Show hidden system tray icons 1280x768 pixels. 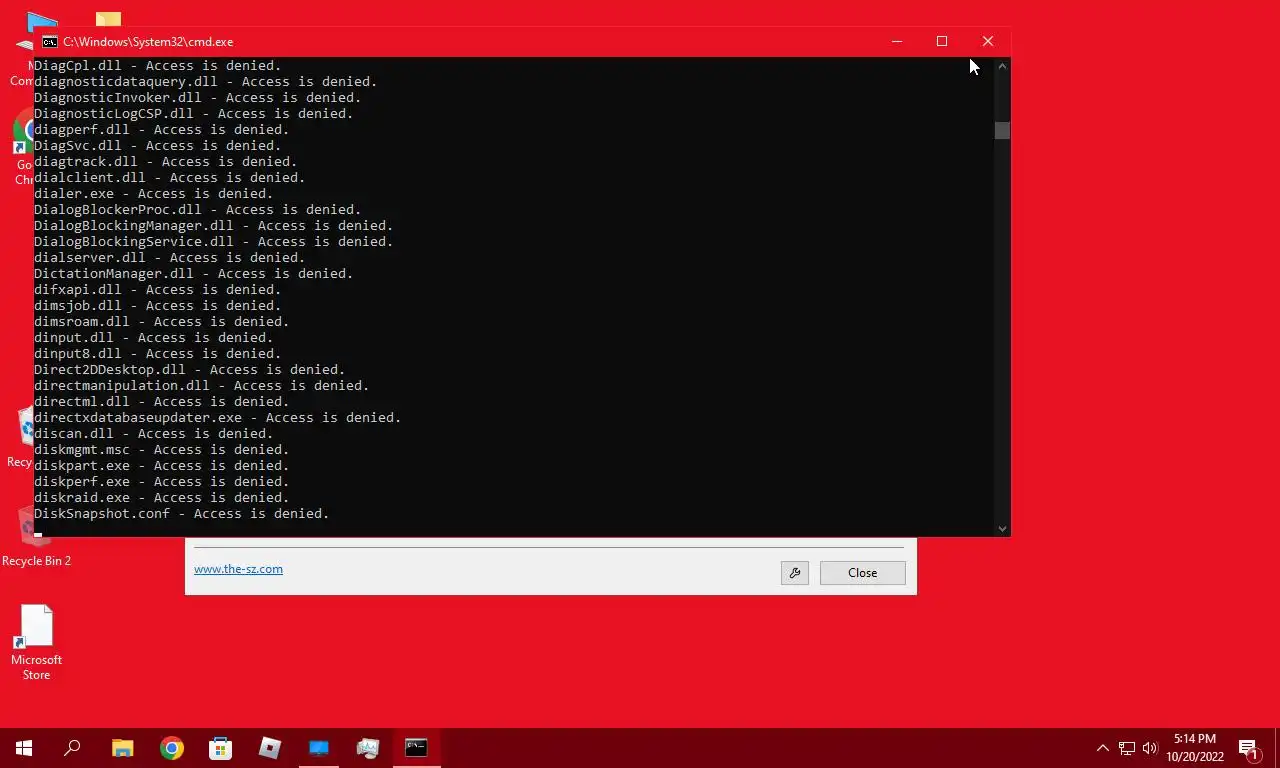point(1103,748)
